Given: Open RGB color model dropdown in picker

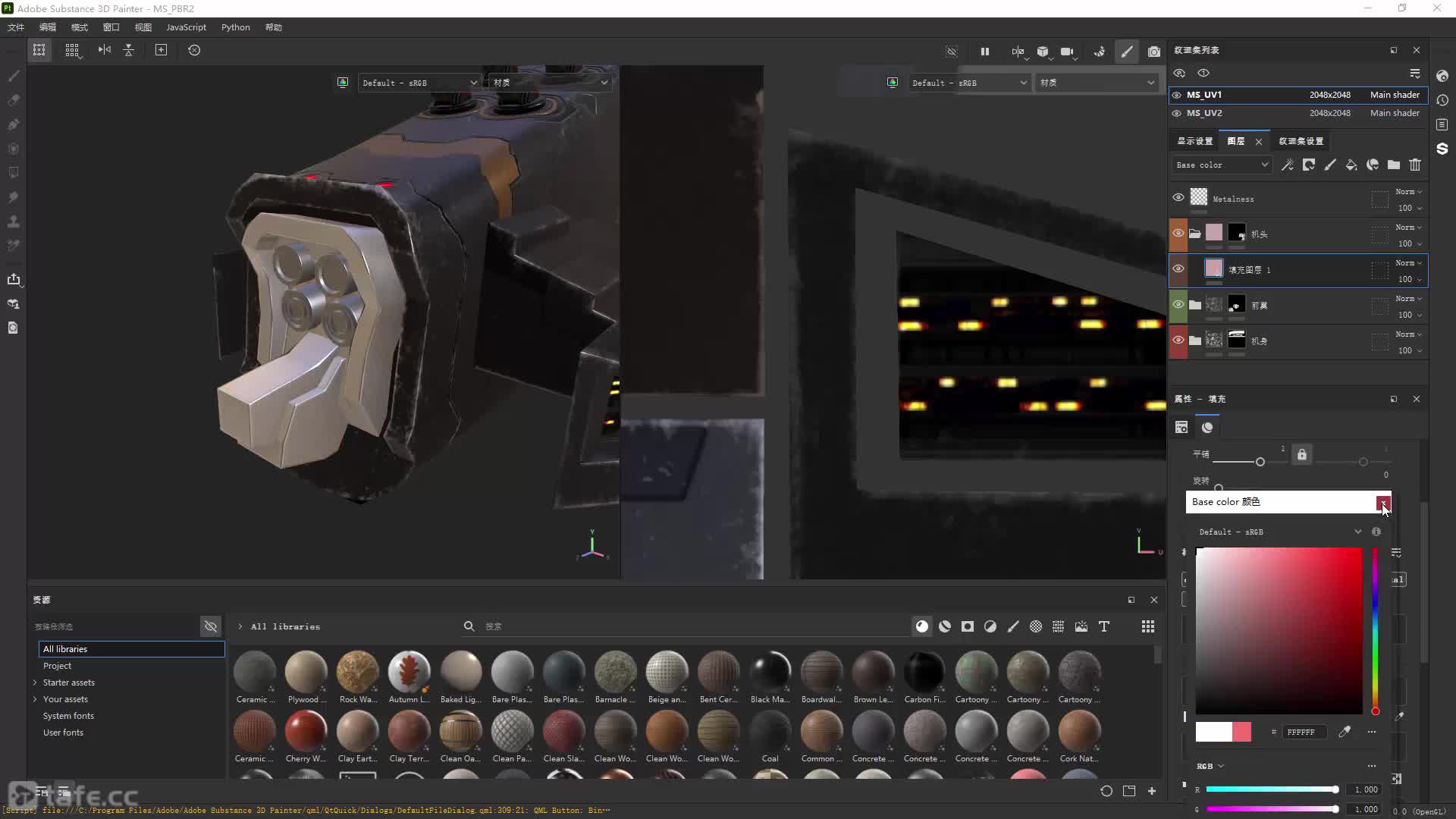Looking at the screenshot, I should pos(1210,766).
